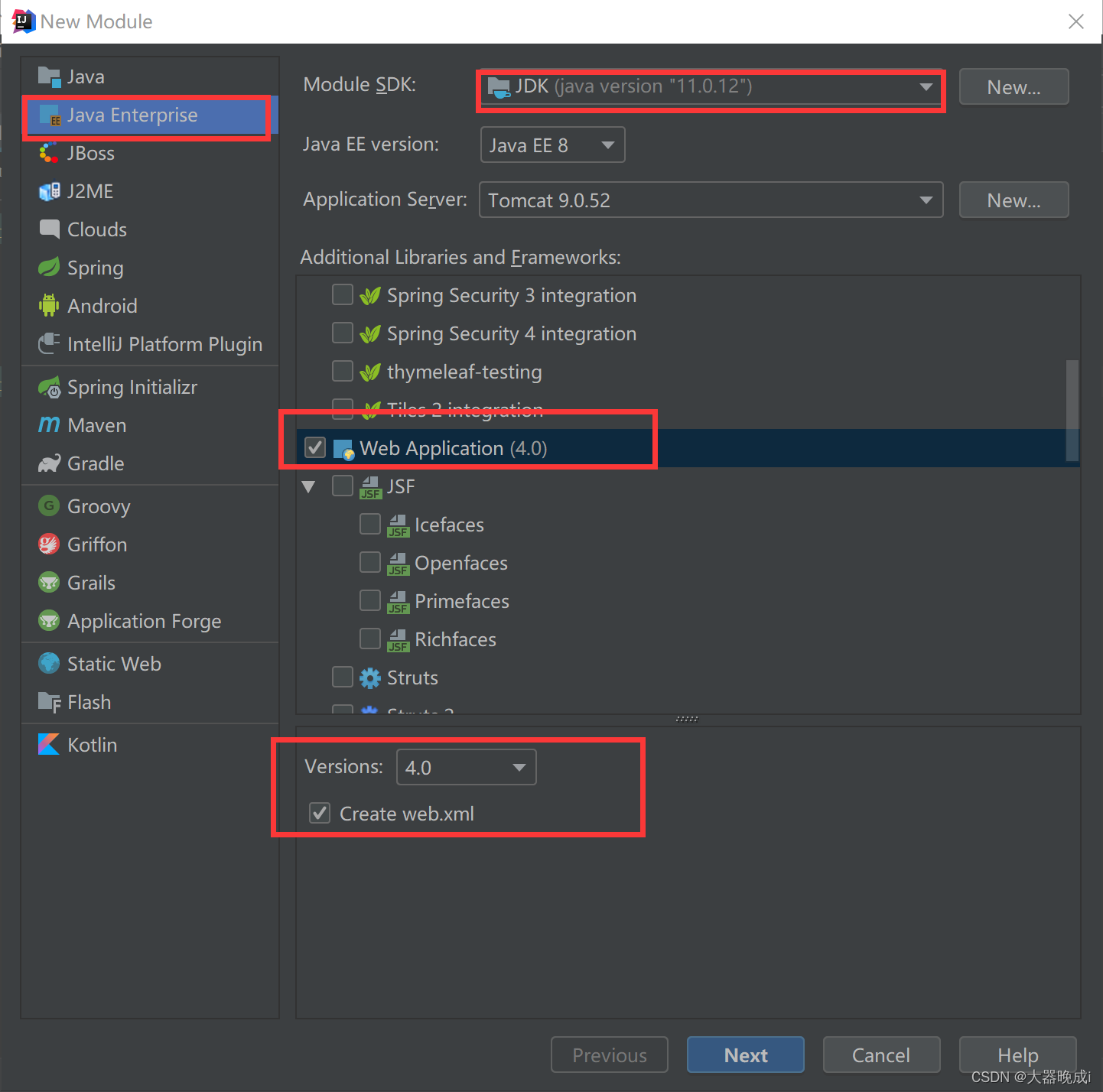This screenshot has width=1103, height=1092.
Task: Click the Richfaces JSF icon
Action: (399, 640)
